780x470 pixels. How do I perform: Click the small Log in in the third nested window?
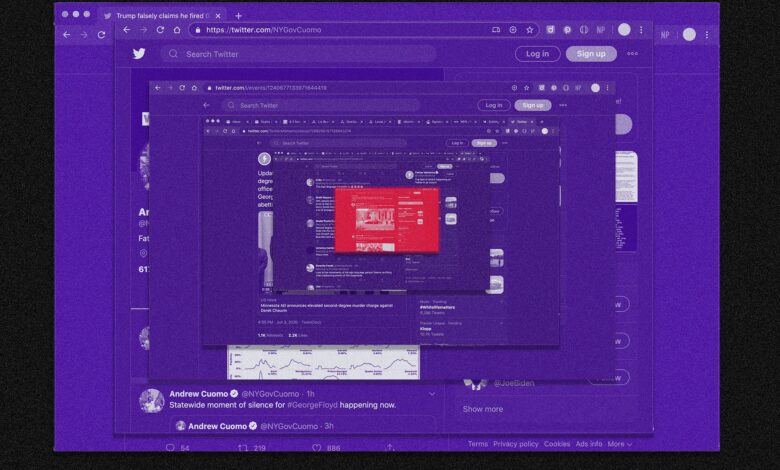click(457, 143)
